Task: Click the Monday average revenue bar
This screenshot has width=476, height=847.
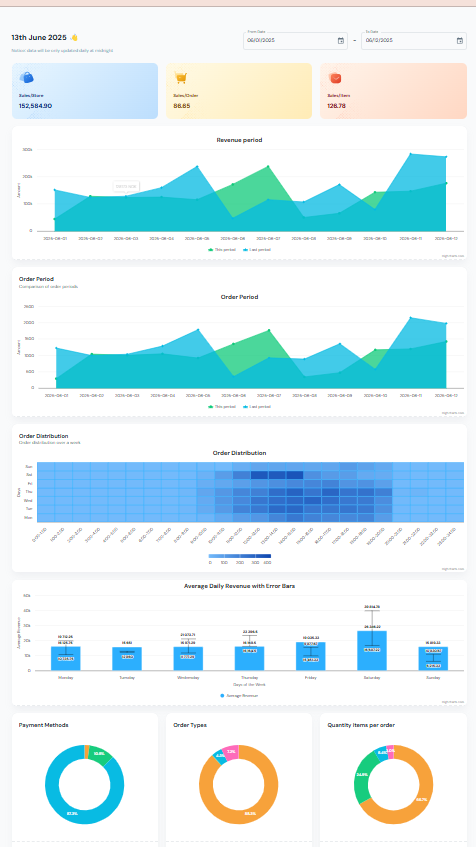Action: pos(65,658)
